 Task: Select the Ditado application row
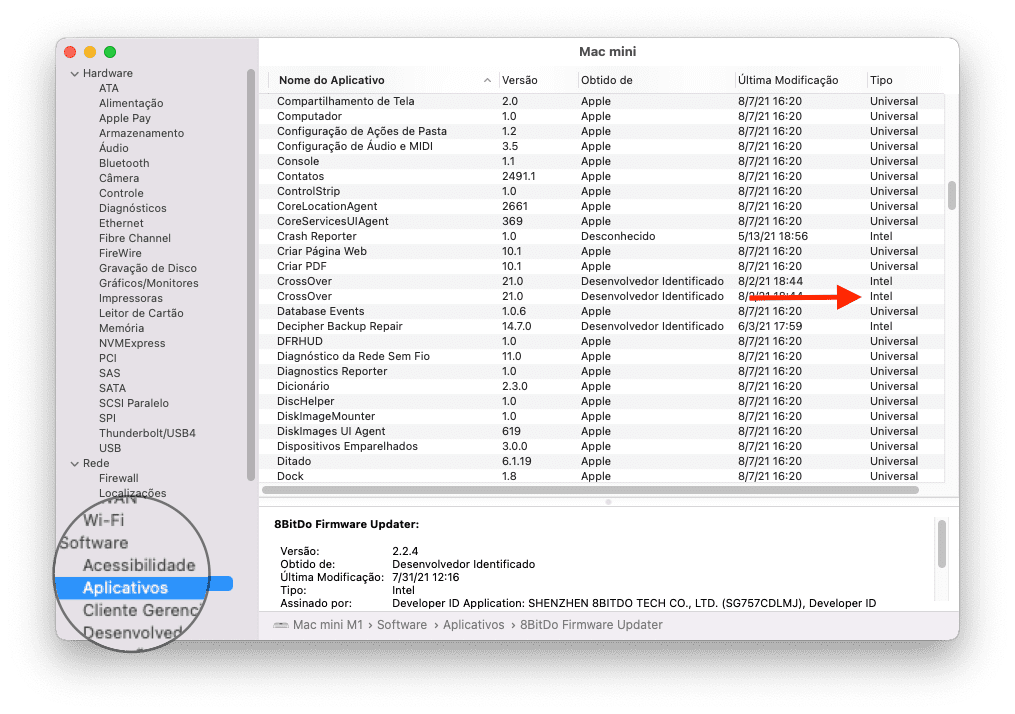click(x=601, y=462)
